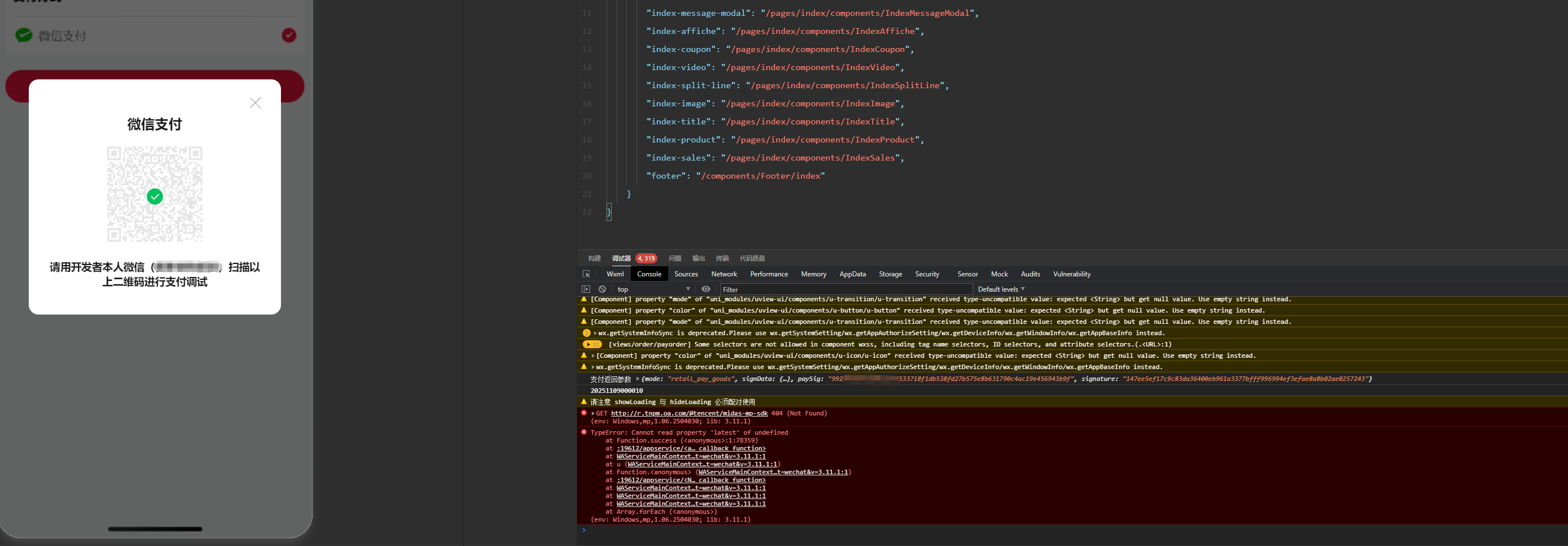The width and height of the screenshot is (1568, 546).
Task: Open the WAServiceMainContext link after 'at u'
Action: pos(702,465)
